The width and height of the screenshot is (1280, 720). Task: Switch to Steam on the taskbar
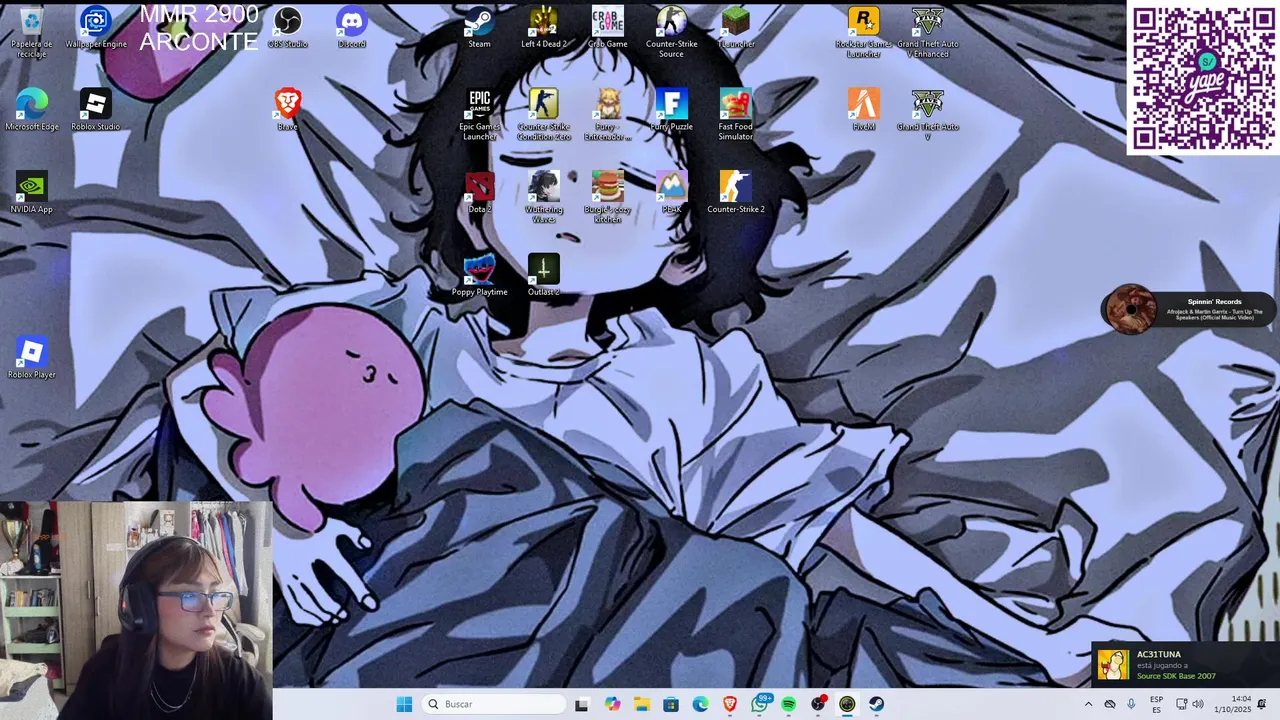[x=877, y=704]
